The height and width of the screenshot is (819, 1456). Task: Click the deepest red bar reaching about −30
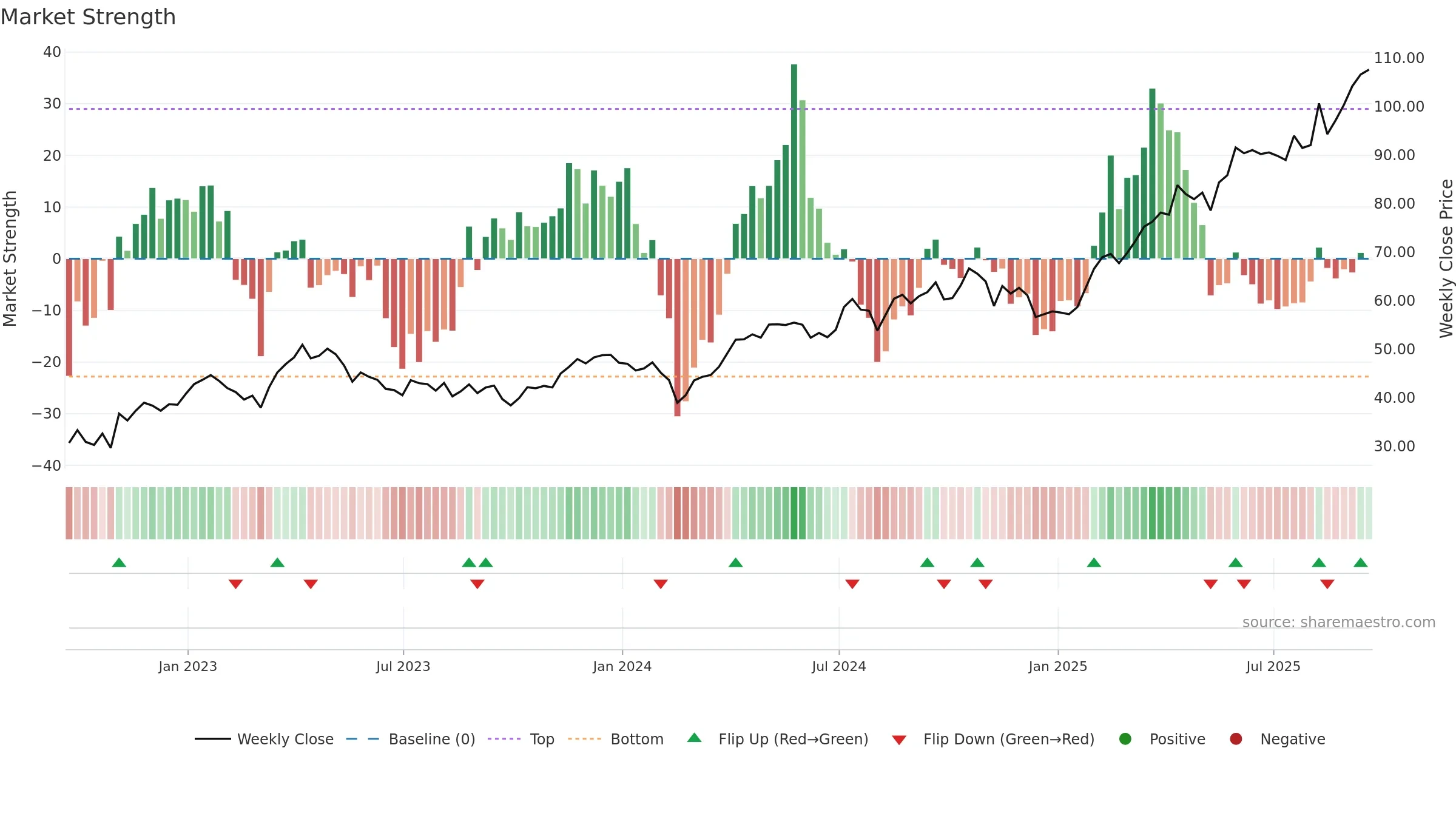[x=677, y=337]
